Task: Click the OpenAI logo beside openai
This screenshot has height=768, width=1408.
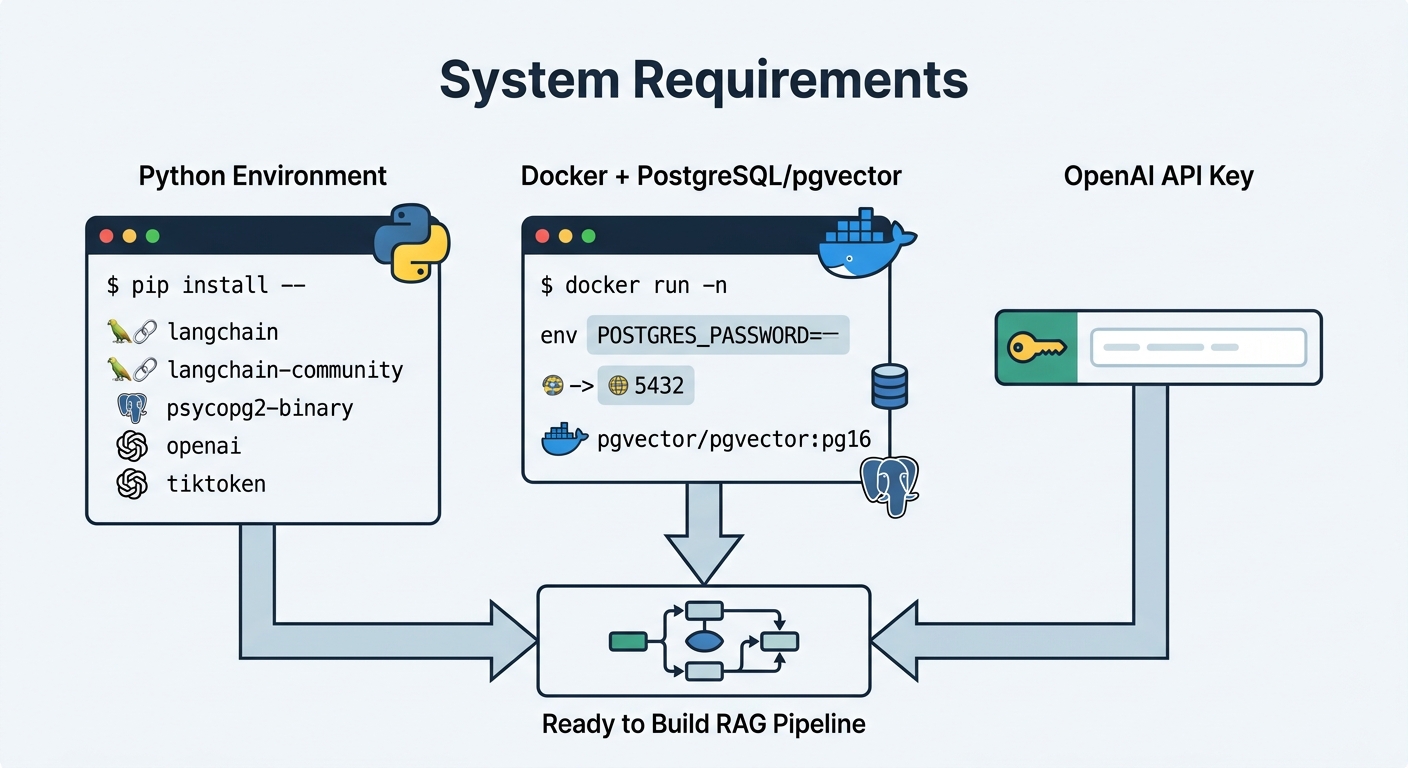Action: [132, 446]
